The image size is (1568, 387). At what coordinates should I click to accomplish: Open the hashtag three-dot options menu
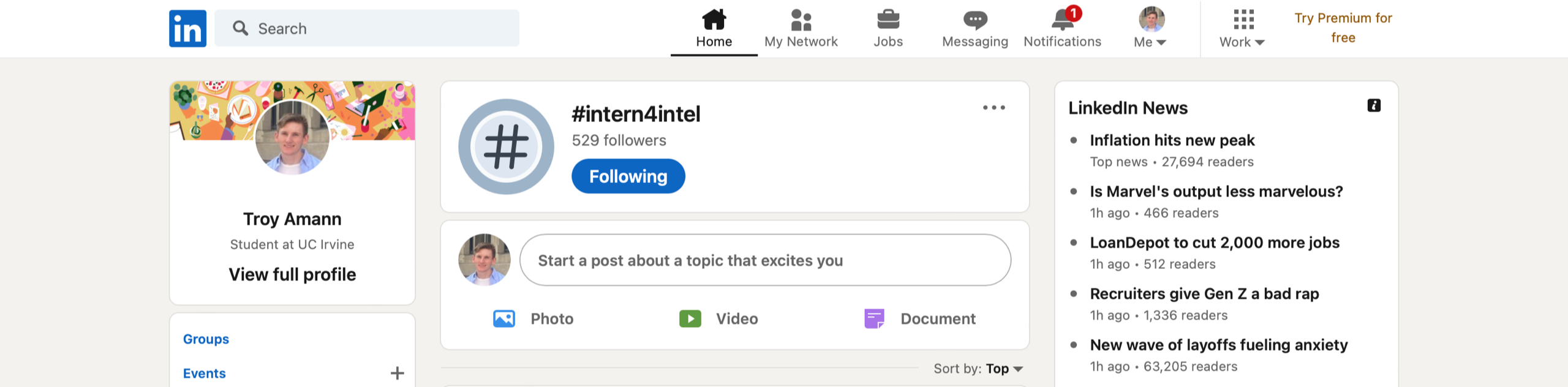click(993, 108)
